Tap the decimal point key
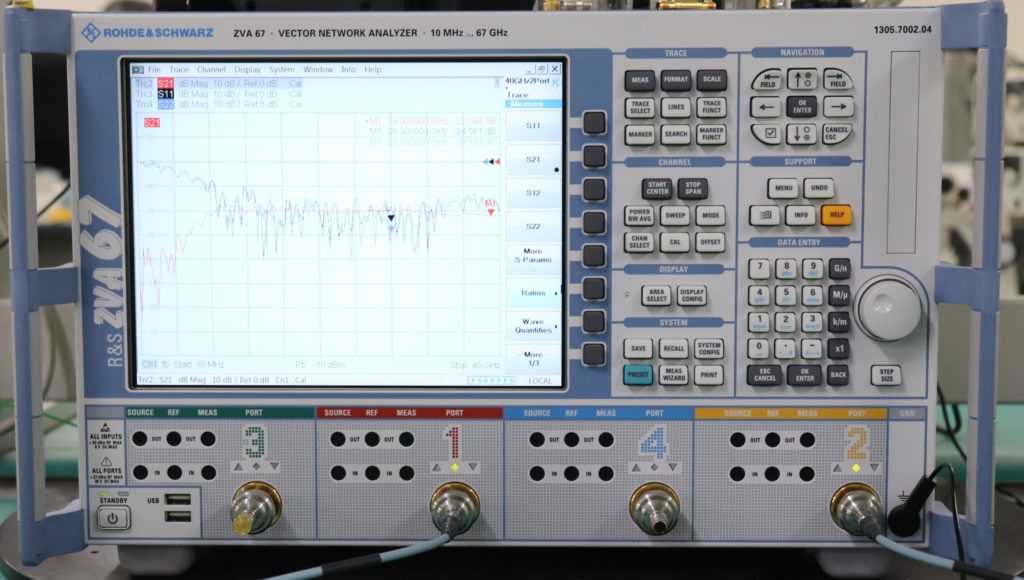 [x=786, y=348]
